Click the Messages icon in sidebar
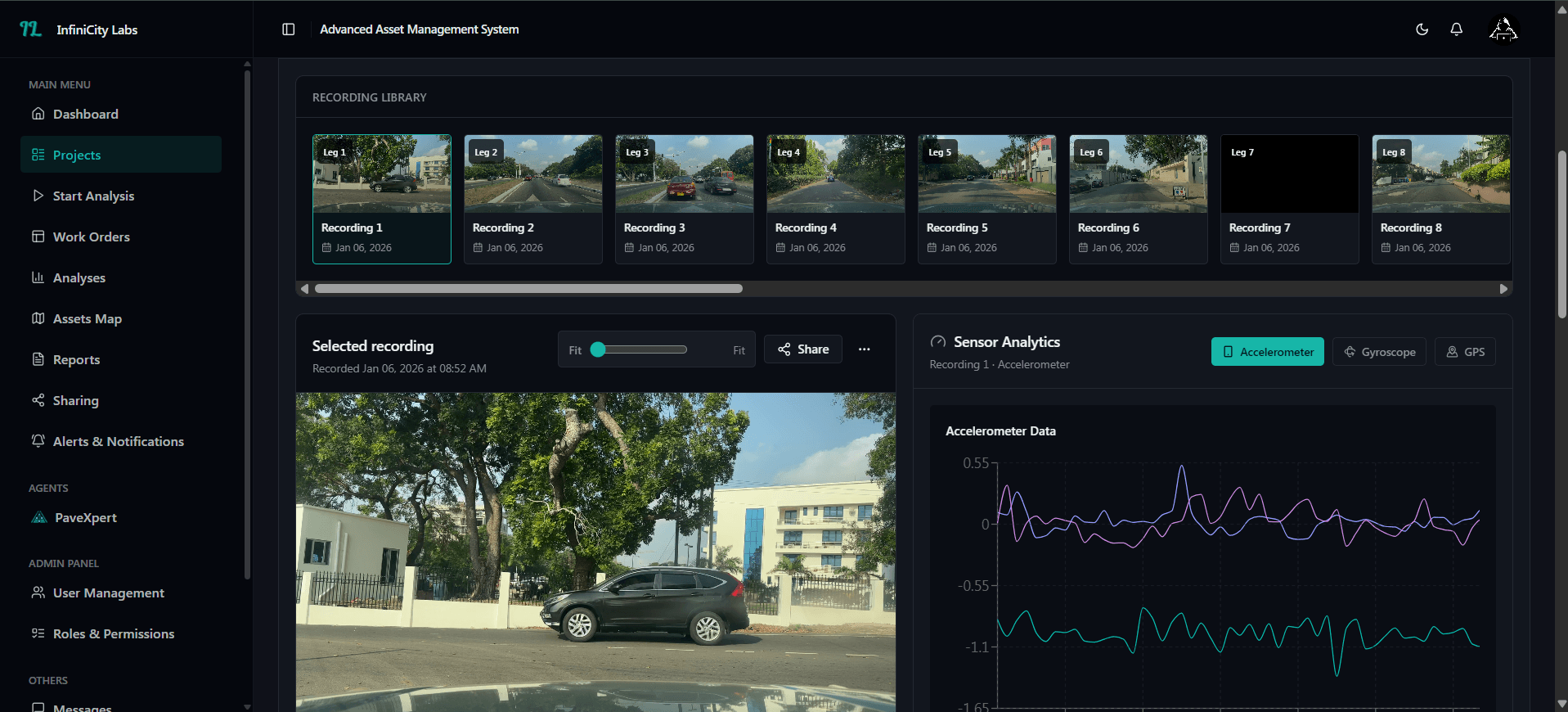 [x=38, y=707]
